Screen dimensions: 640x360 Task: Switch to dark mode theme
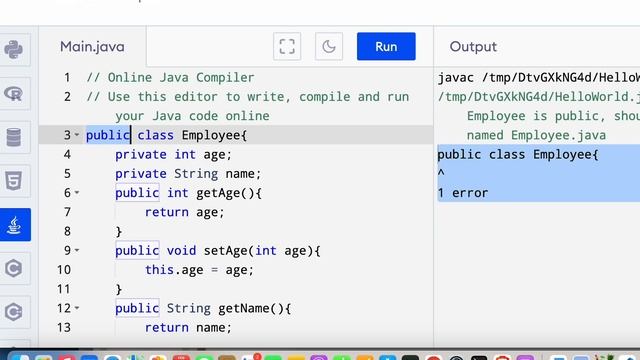(x=329, y=47)
